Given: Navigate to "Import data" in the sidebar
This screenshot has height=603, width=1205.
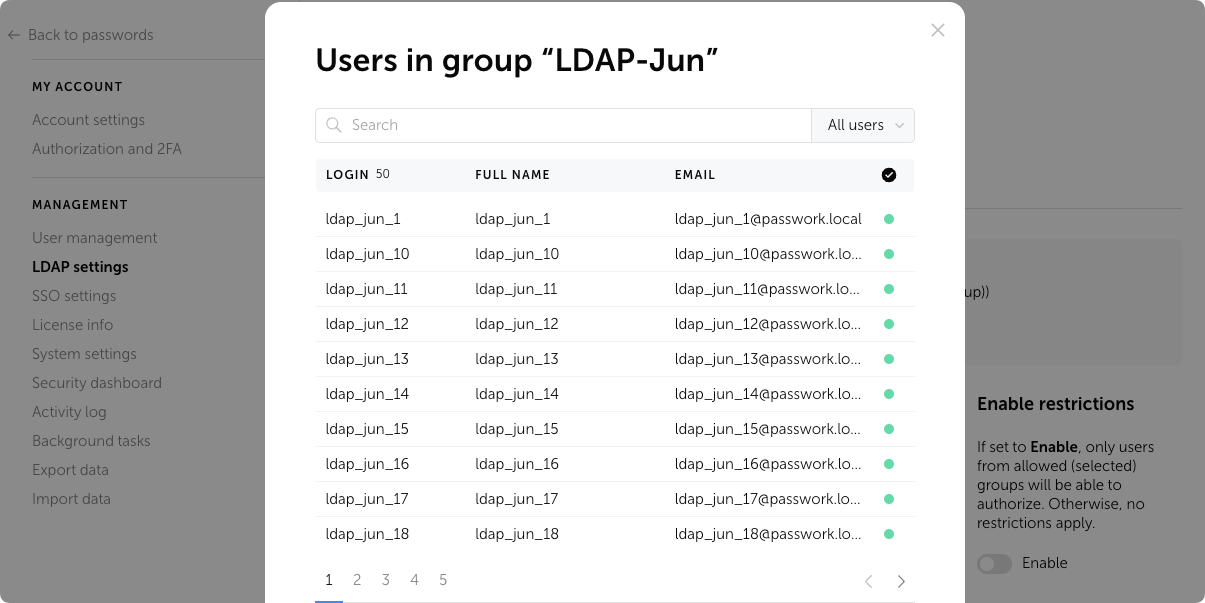Looking at the screenshot, I should pyautogui.click(x=70, y=498).
